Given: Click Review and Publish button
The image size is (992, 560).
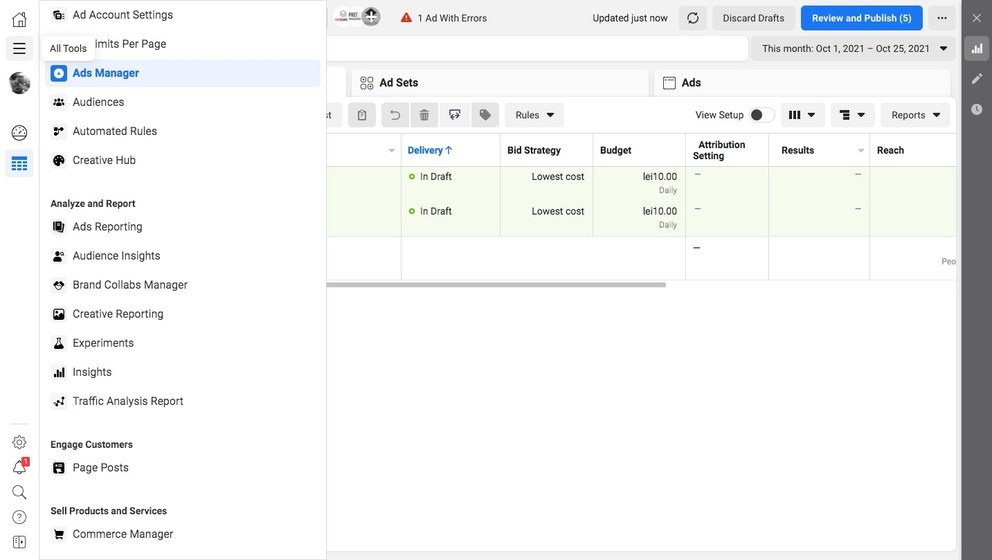Looking at the screenshot, I should [x=861, y=18].
